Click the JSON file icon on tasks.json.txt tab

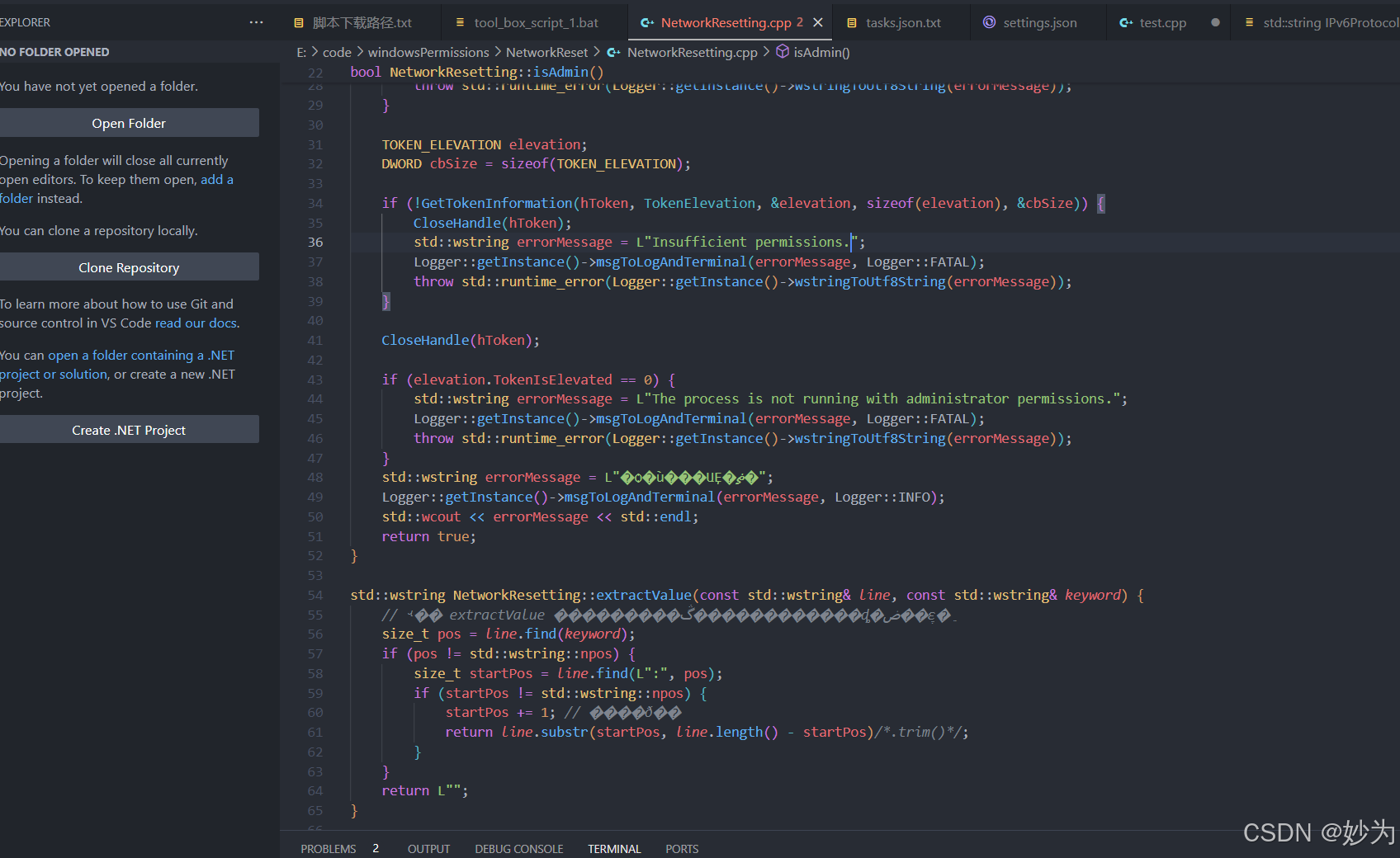pos(851,22)
